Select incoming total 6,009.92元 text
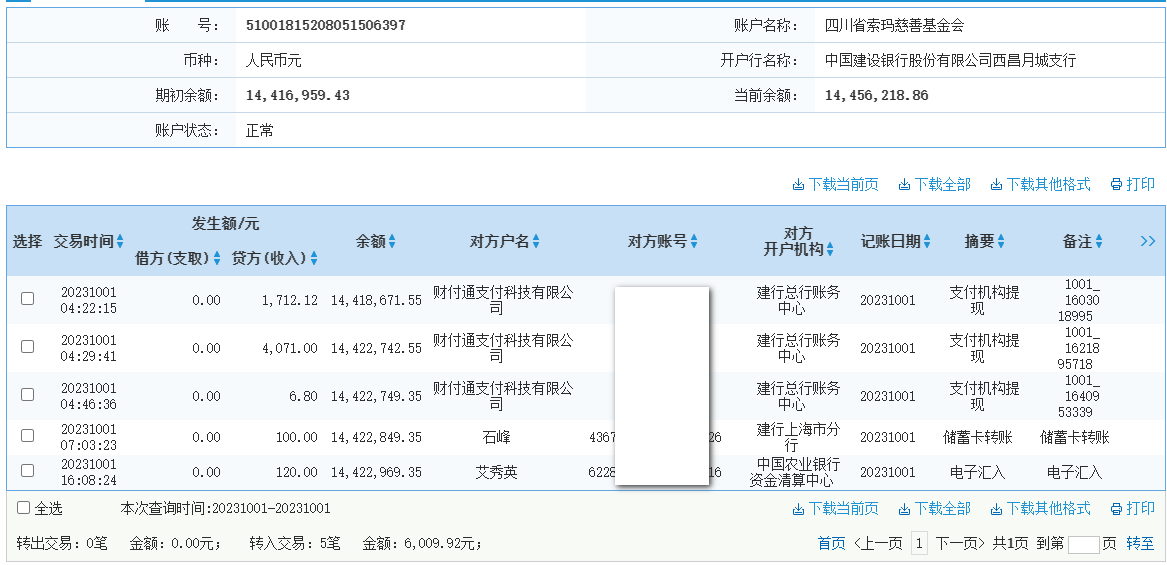1167x565 pixels. tap(422, 544)
